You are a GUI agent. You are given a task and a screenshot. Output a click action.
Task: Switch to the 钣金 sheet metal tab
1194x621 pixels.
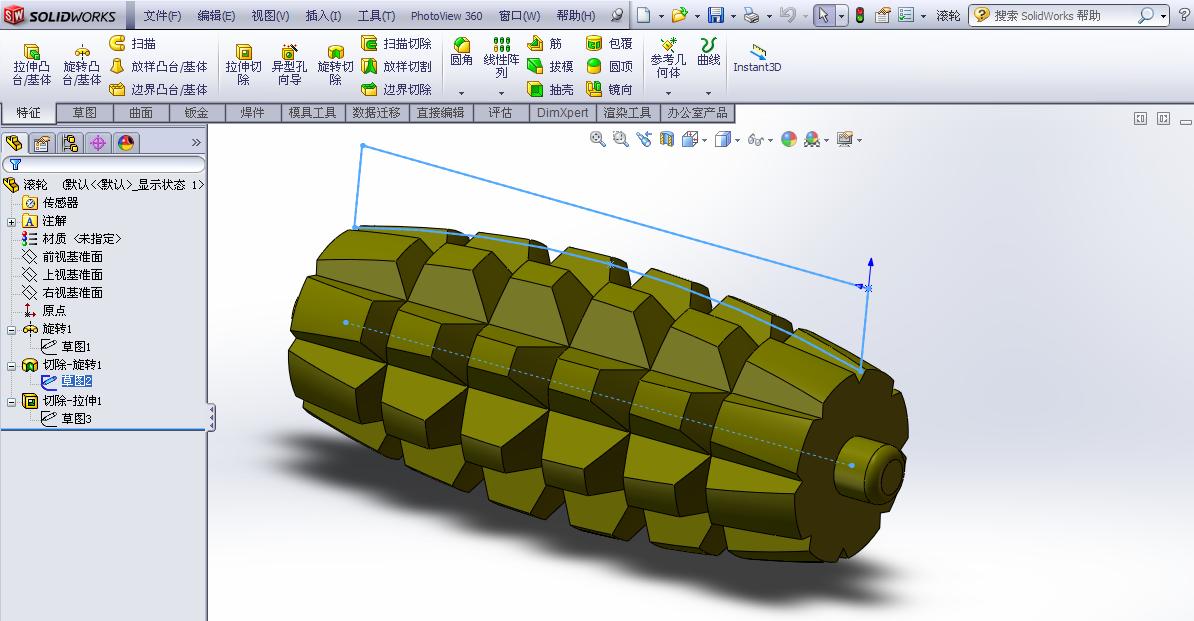196,113
